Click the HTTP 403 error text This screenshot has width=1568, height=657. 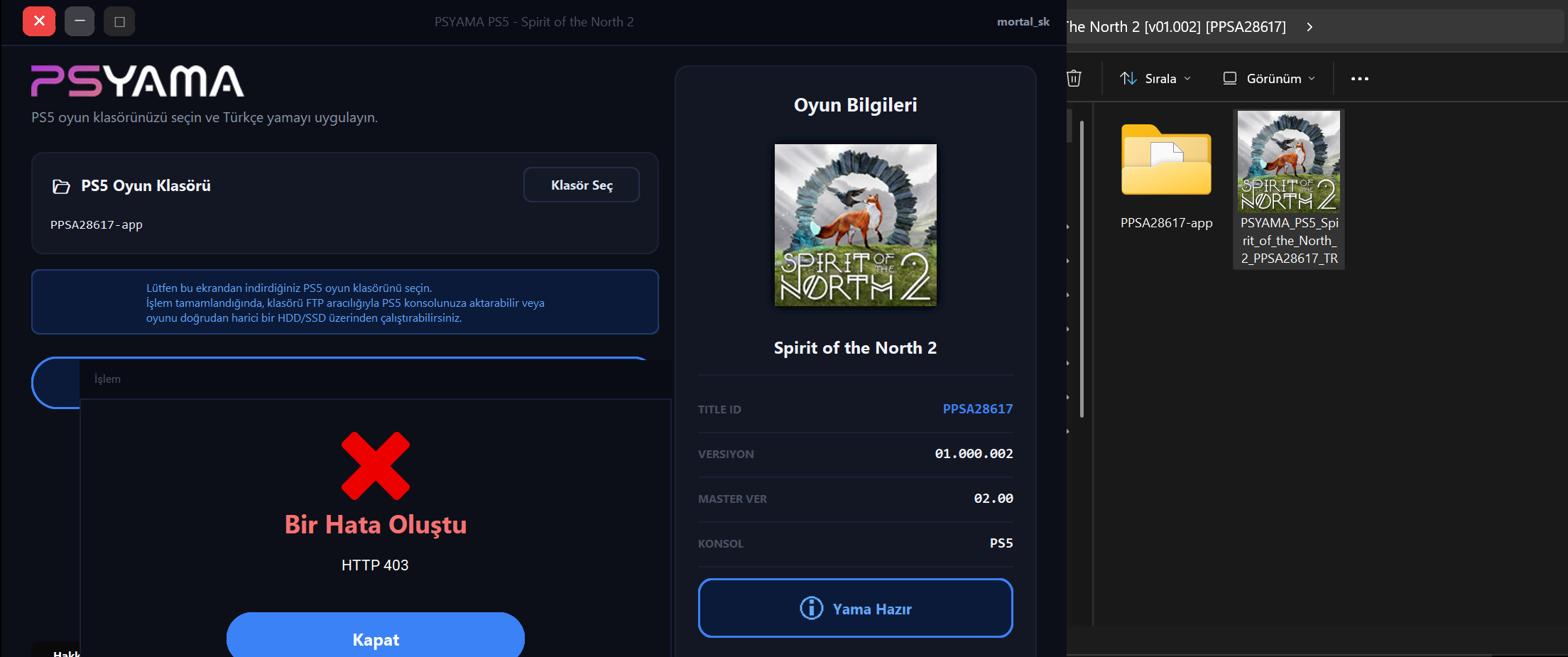tap(375, 565)
